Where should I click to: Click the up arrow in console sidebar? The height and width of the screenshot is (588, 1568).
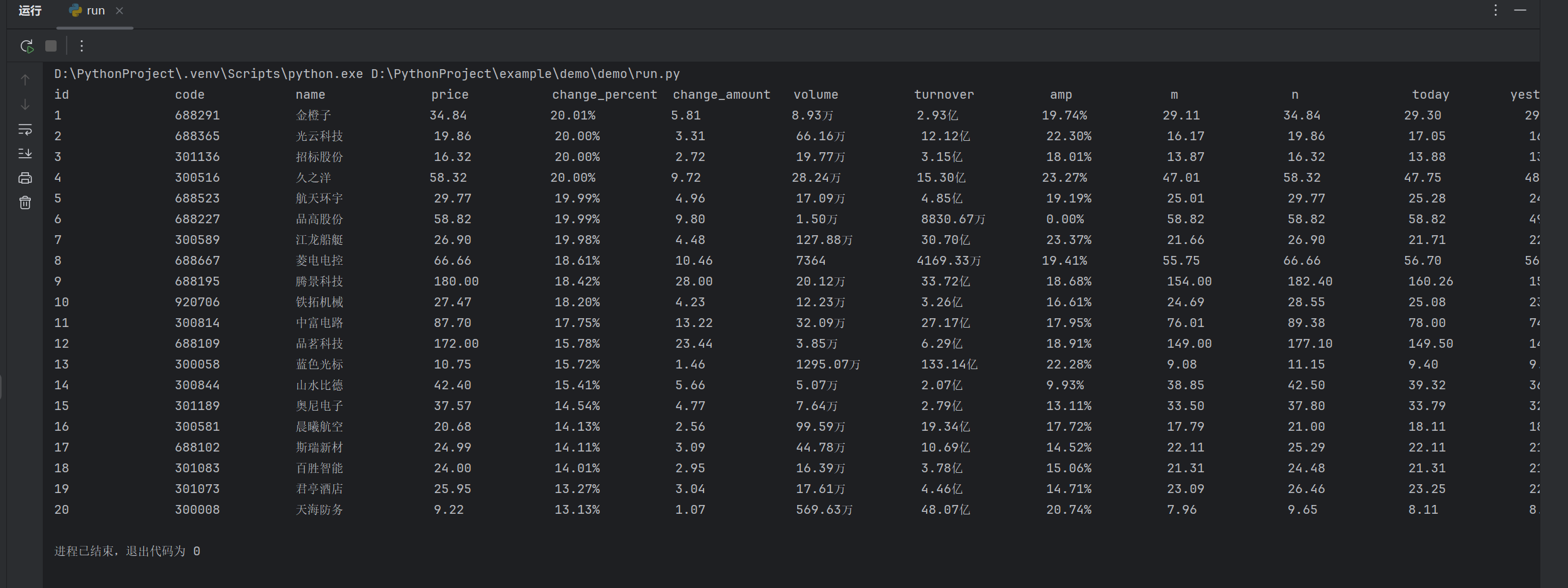tap(25, 80)
